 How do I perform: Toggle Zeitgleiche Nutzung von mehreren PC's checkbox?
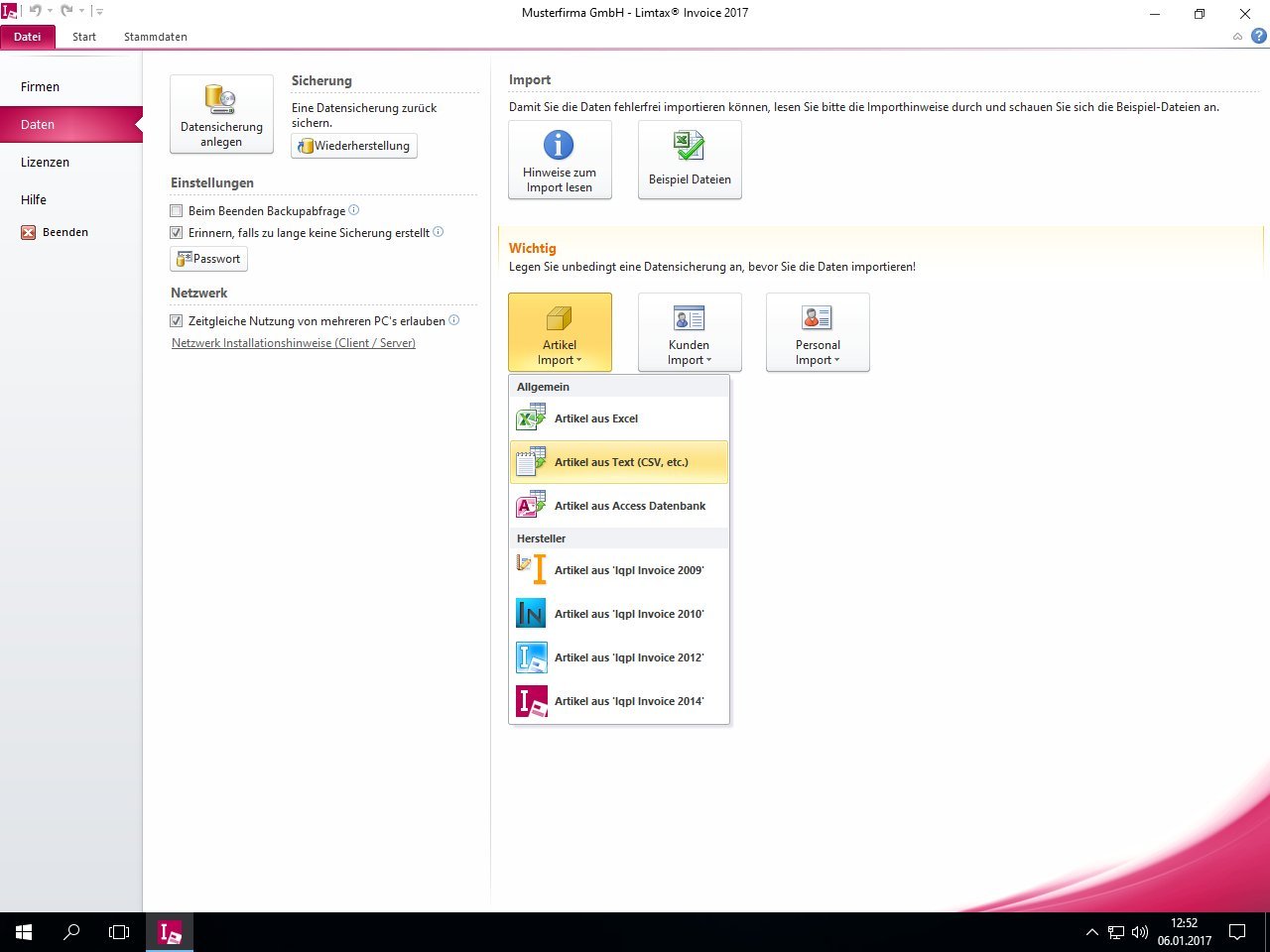(177, 321)
